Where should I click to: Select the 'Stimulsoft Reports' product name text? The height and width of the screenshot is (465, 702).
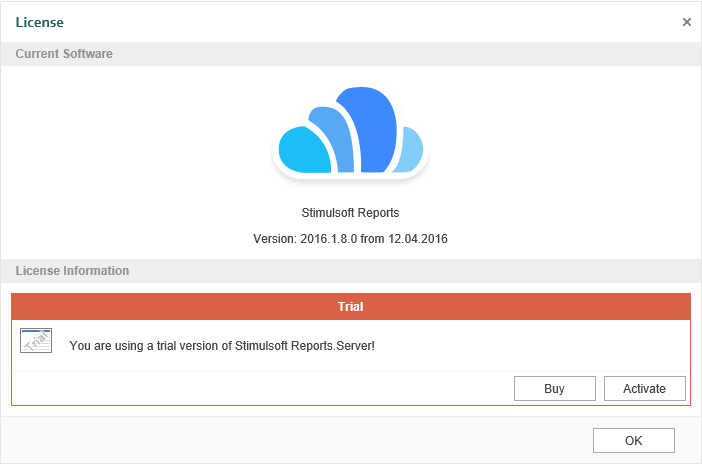[351, 213]
